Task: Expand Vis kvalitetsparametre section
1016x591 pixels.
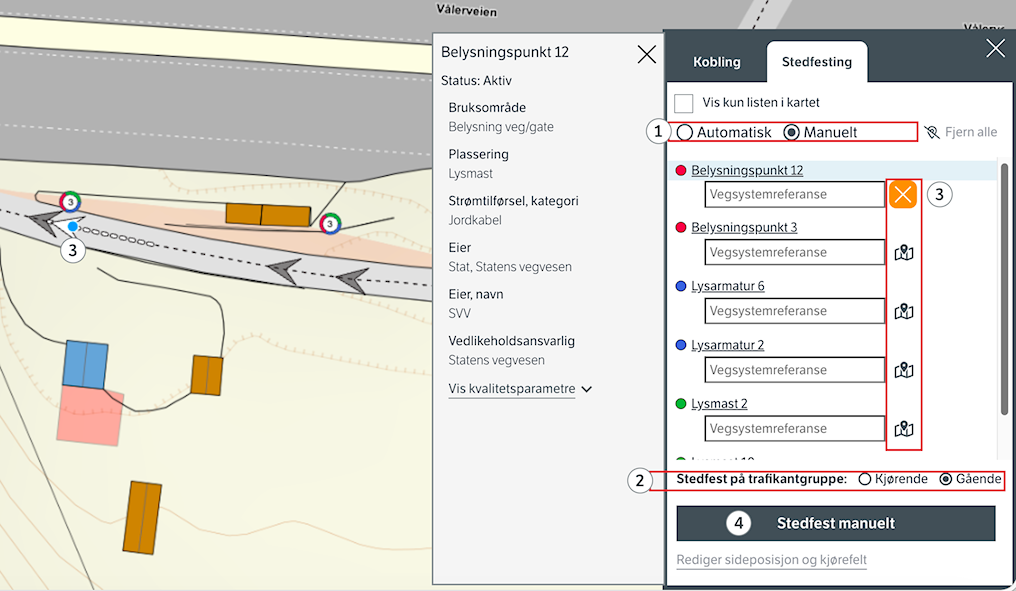Action: 520,389
